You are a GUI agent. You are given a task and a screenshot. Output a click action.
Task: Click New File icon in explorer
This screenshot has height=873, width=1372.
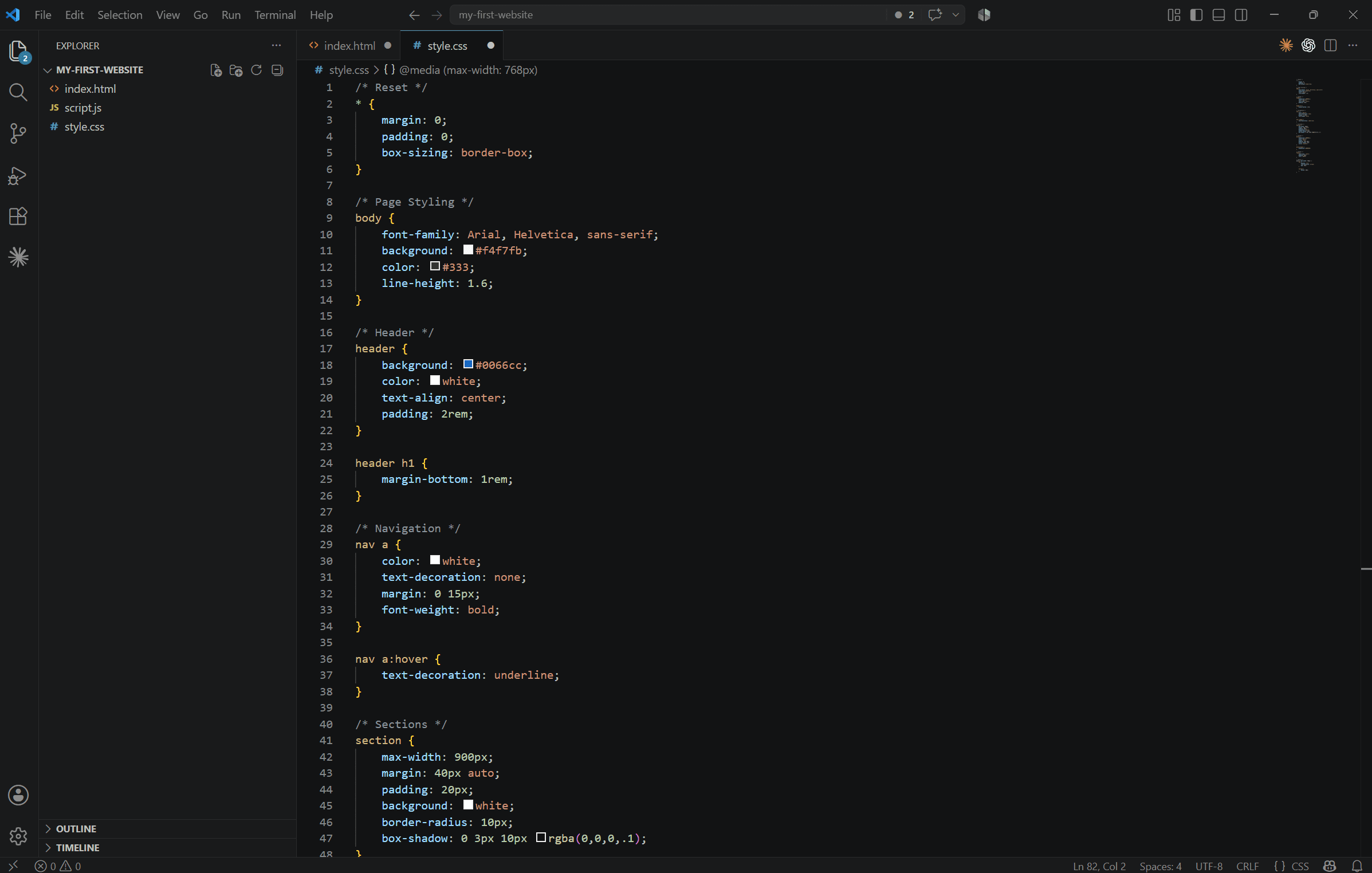point(216,70)
